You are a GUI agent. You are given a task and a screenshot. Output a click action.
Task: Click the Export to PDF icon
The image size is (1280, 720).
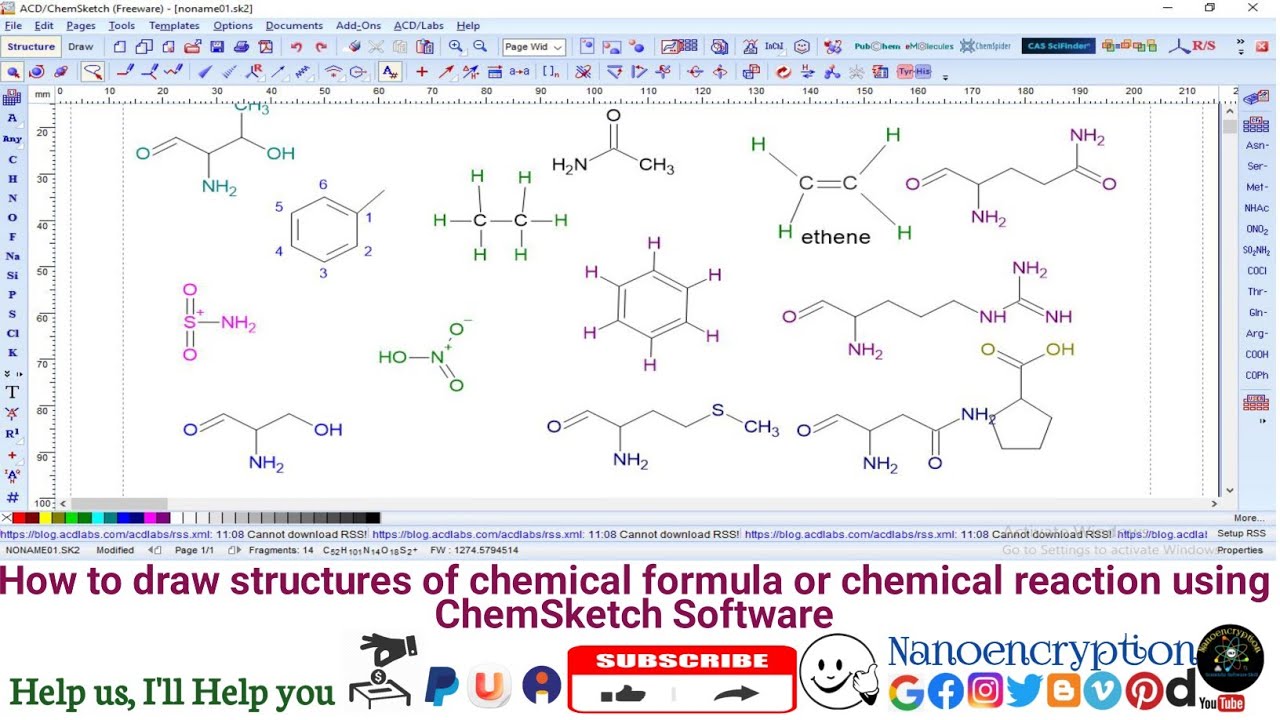tap(265, 47)
